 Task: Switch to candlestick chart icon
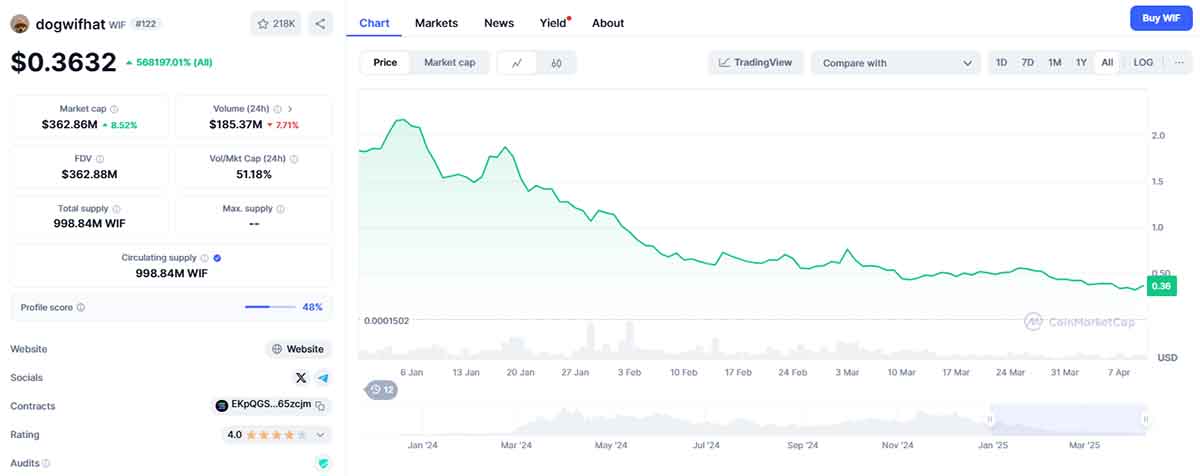(556, 63)
